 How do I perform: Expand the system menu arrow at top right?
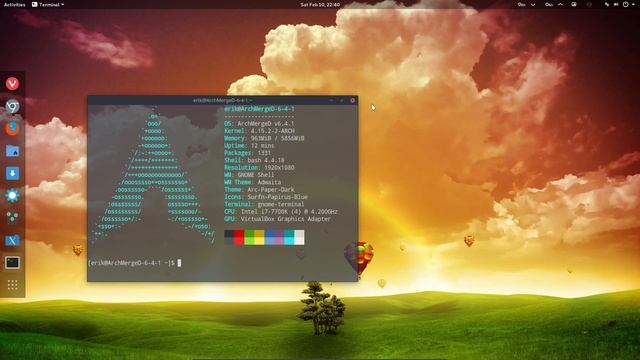point(633,4)
